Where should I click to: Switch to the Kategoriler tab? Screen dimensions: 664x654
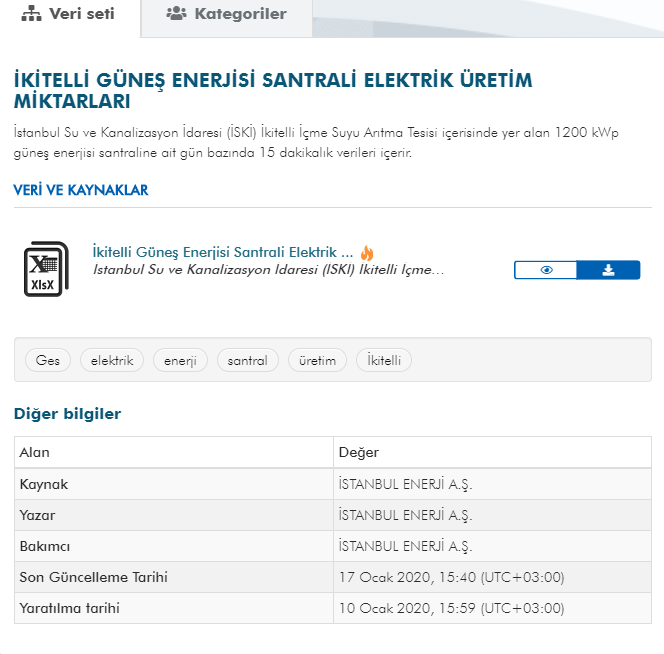(227, 14)
